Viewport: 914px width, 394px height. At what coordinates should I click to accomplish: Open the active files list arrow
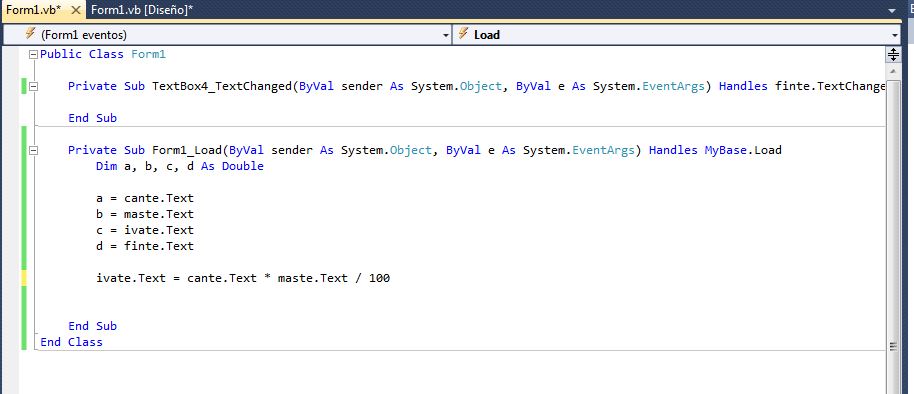point(892,10)
